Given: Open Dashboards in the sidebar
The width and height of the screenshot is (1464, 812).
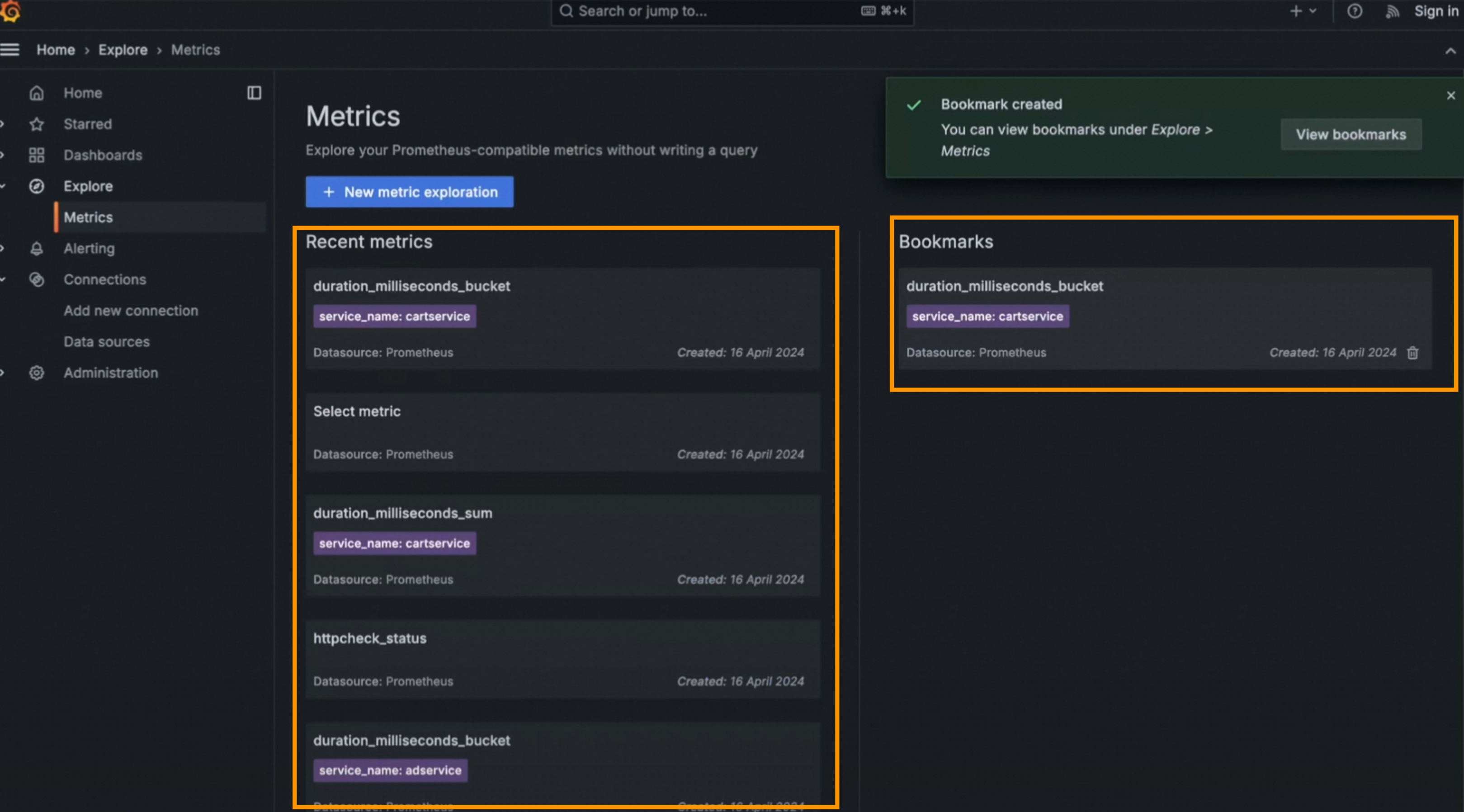Looking at the screenshot, I should [x=103, y=155].
